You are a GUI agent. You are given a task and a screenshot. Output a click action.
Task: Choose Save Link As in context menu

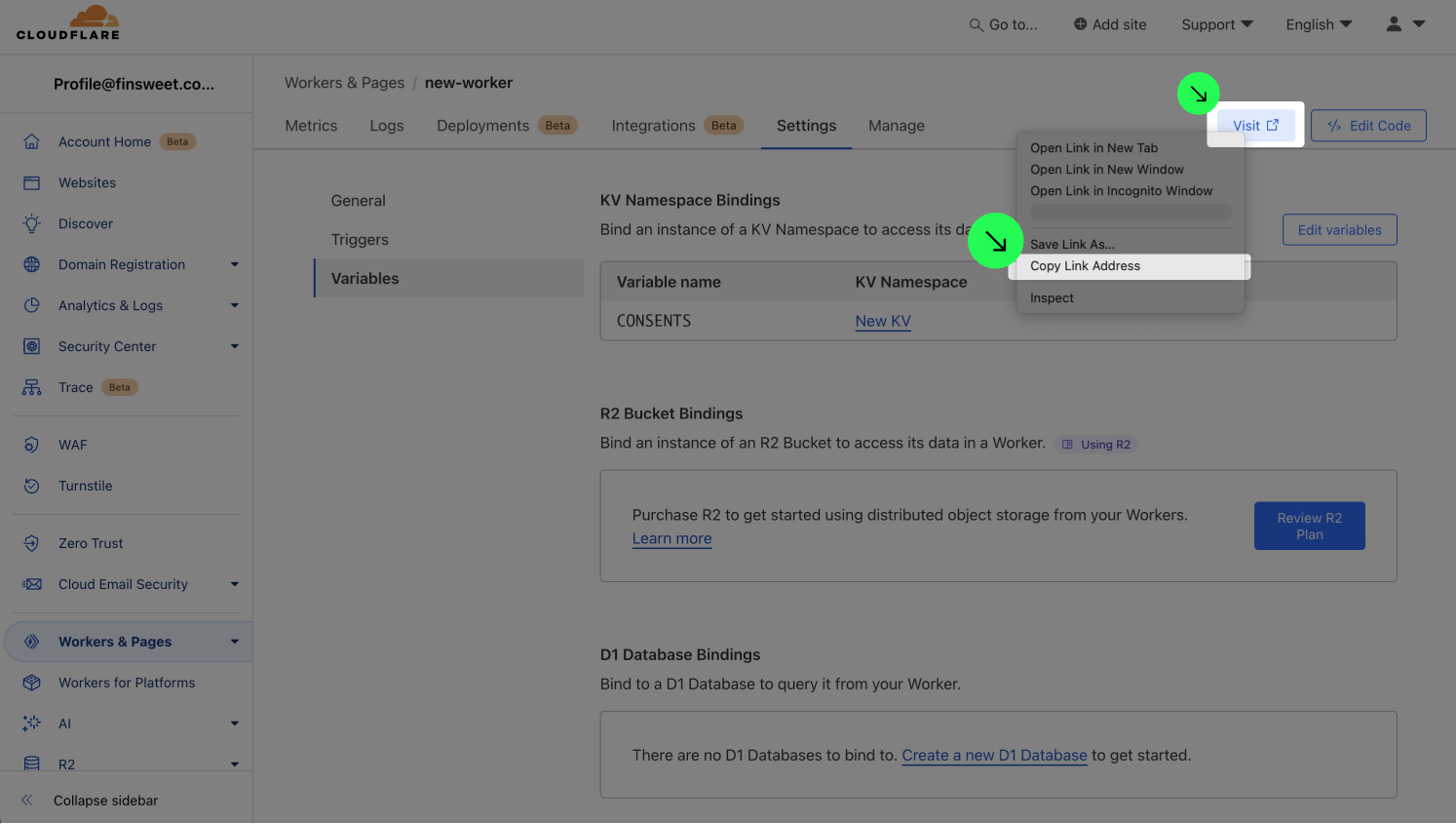coord(1072,245)
